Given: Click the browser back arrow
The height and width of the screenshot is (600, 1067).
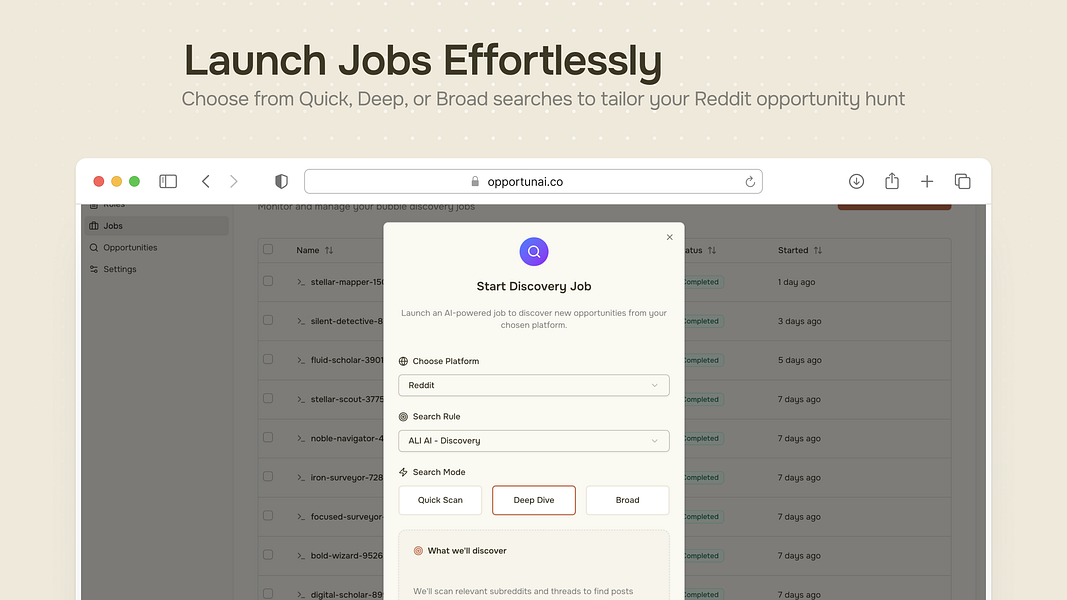Looking at the screenshot, I should click(206, 181).
